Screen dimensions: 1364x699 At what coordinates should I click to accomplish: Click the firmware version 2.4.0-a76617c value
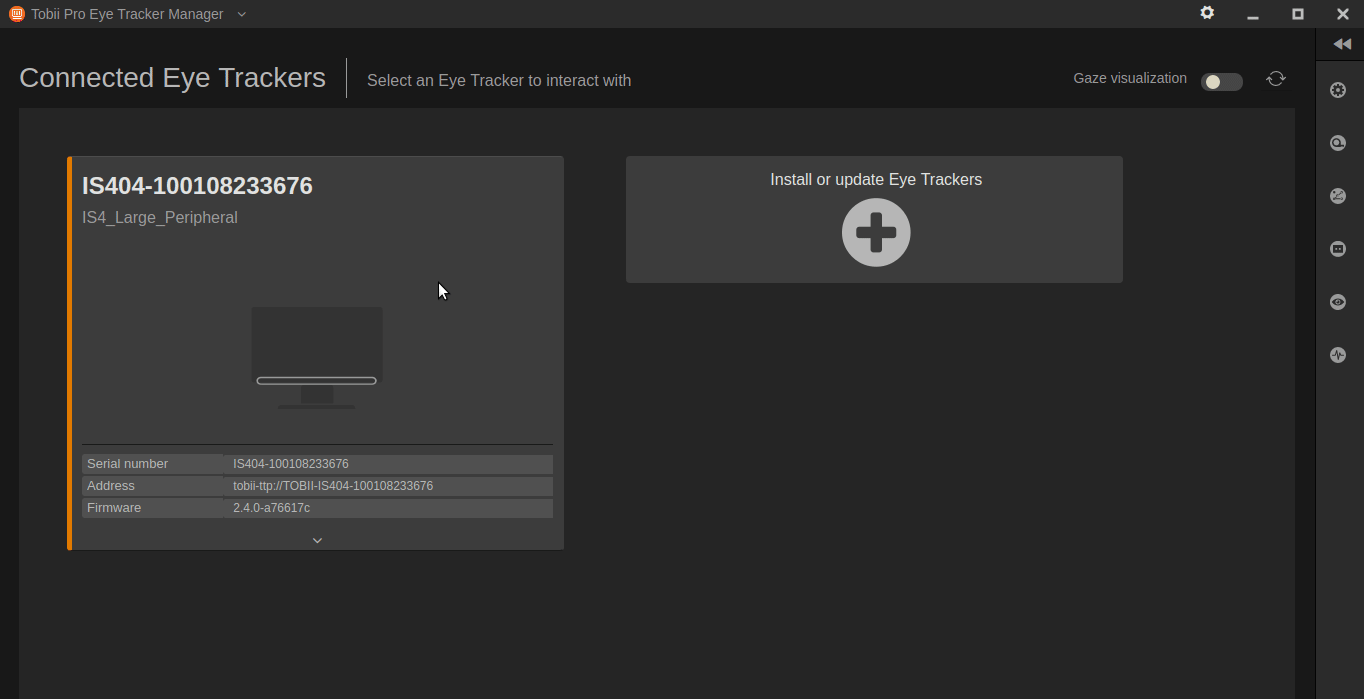pyautogui.click(x=386, y=508)
